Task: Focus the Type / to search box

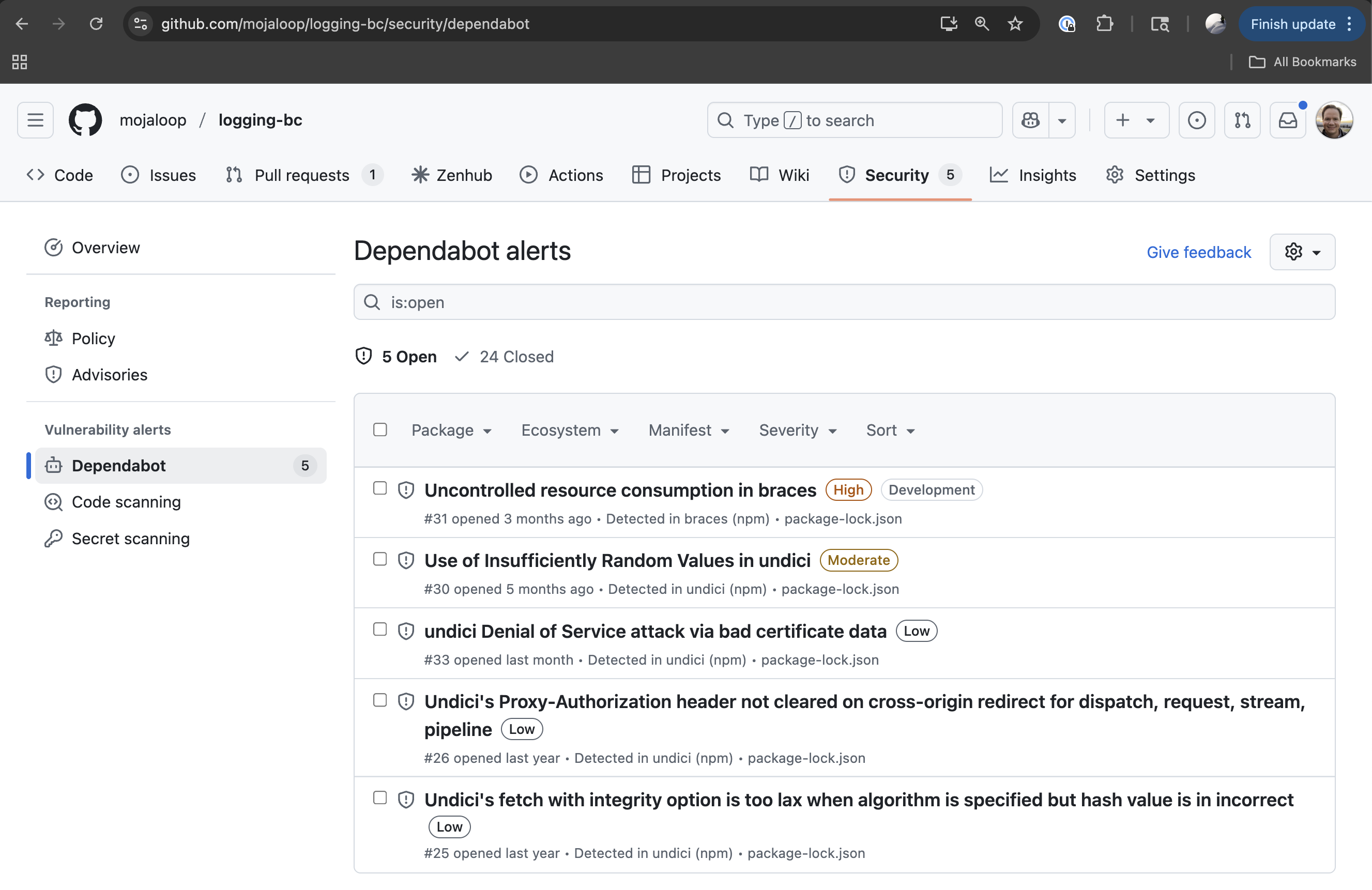Action: click(855, 120)
